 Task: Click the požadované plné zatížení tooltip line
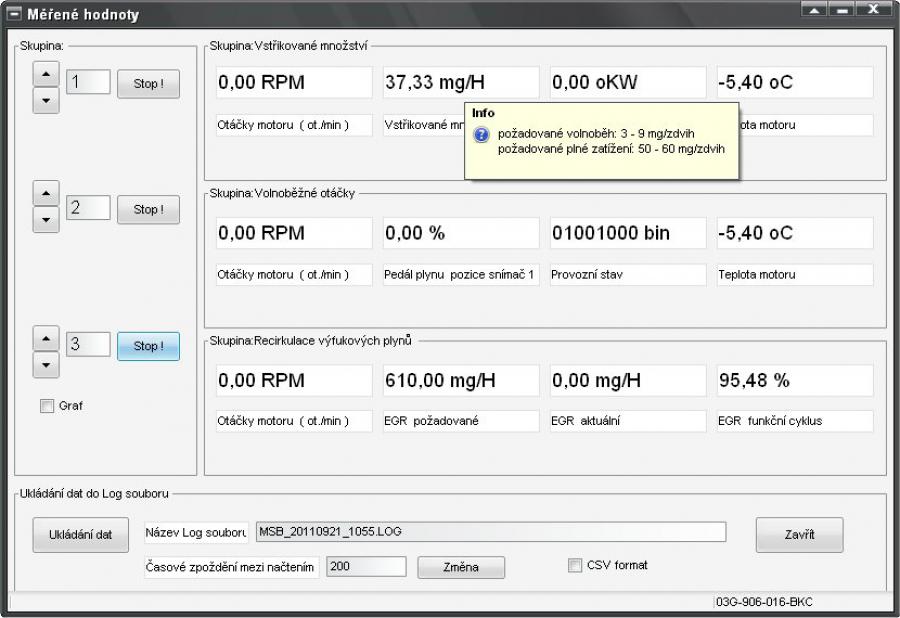click(x=611, y=149)
